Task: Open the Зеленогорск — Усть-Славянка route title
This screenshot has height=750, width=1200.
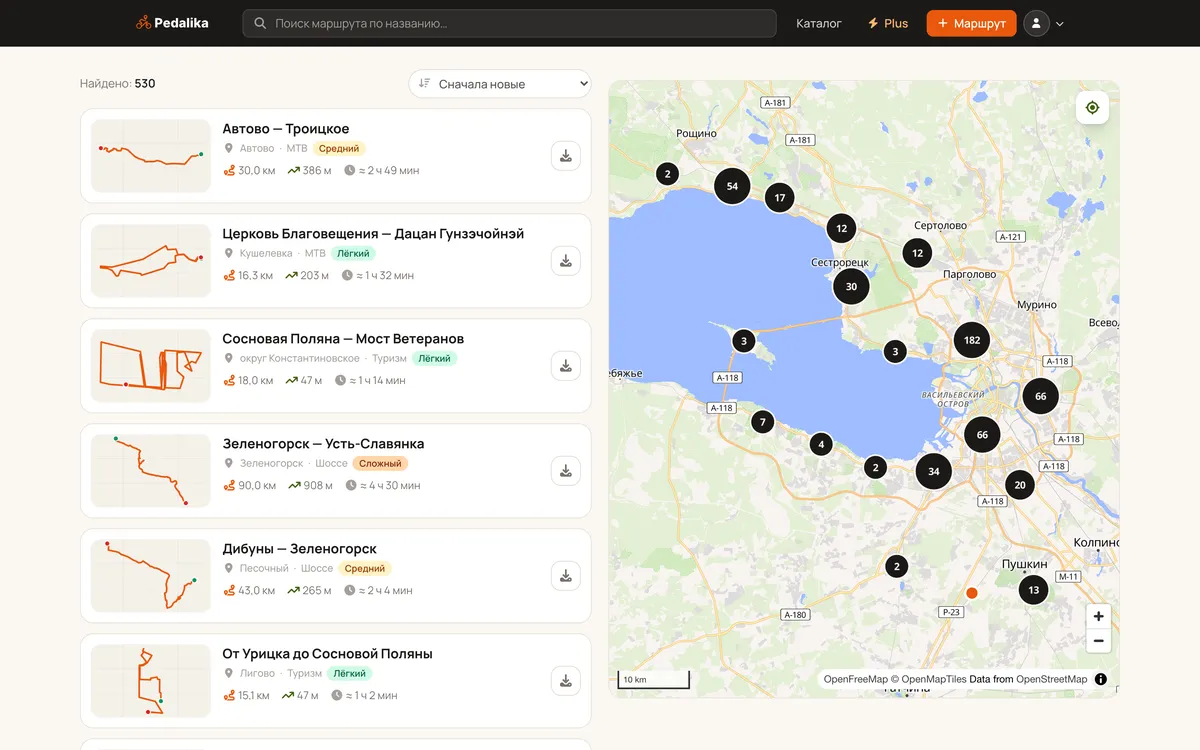Action: (x=323, y=444)
